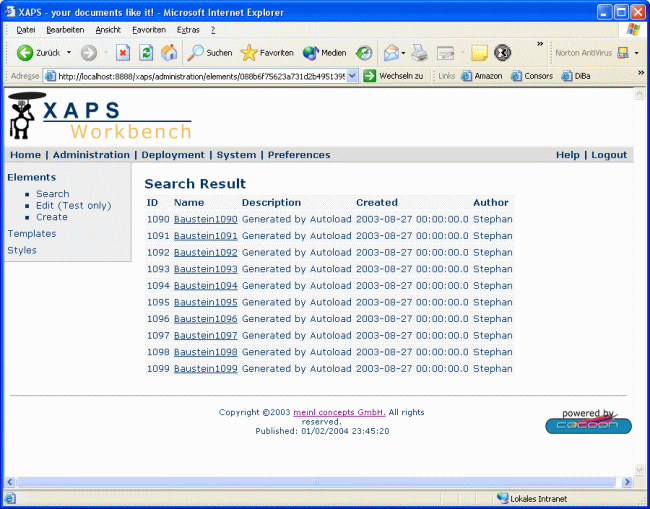Viewport: 650px width, 509px height.
Task: Click the horizontal scrollbar right arrow
Action: [626, 482]
